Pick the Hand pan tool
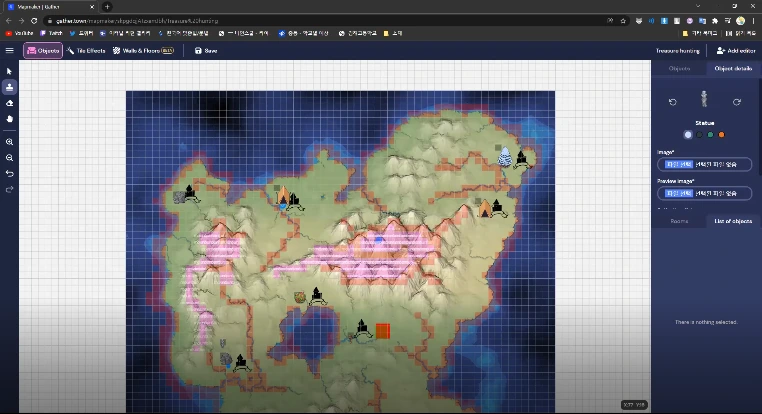Screen dimensions: 762x414 9,119
